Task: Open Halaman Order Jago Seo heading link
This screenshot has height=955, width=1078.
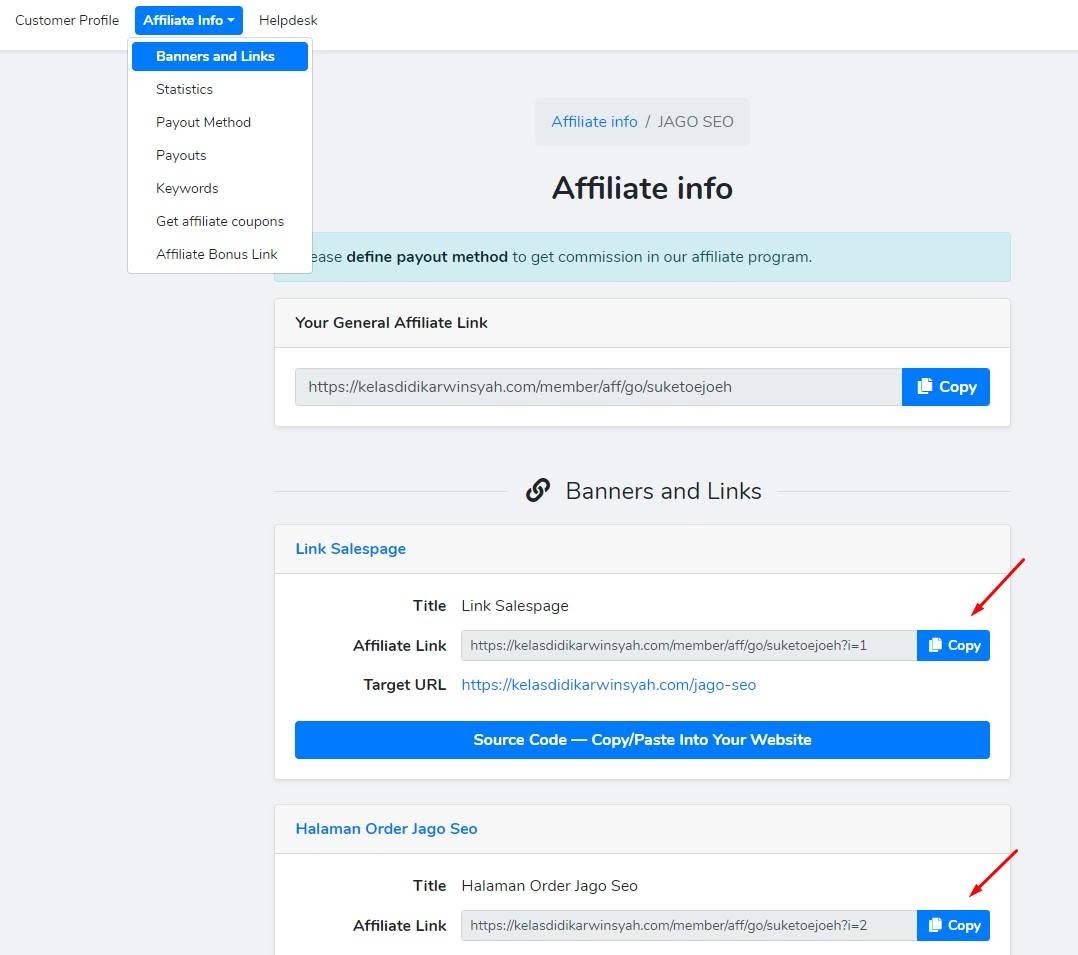Action: [386, 828]
